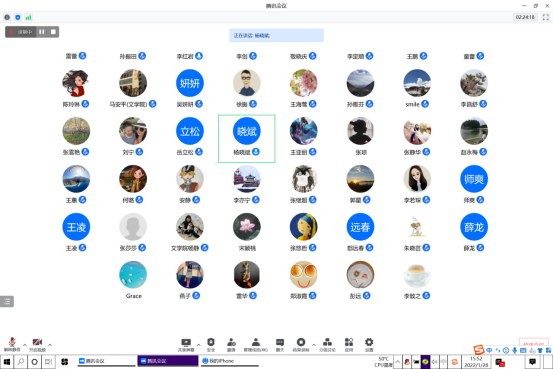Screen dimensions: 553x369
Task: Open the security shield menu in toolbar
Action: coord(211,345)
